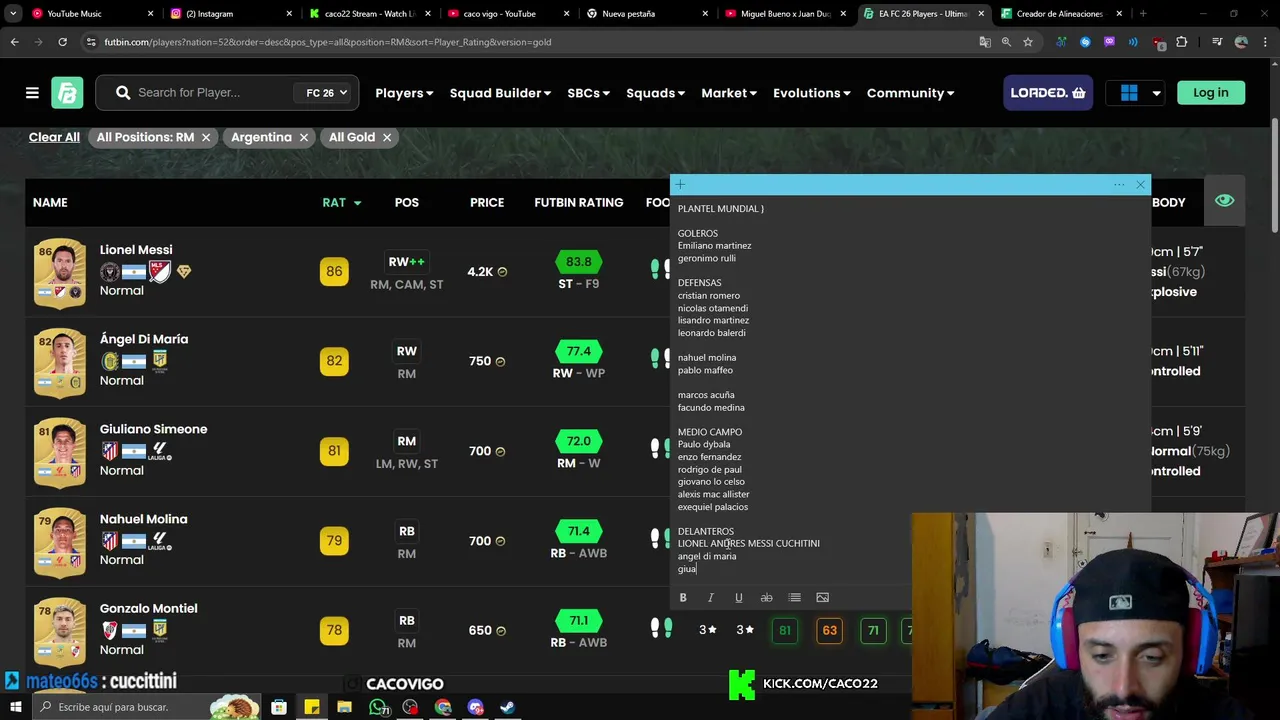Reload the Futbin page
The height and width of the screenshot is (720, 1280).
62,42
